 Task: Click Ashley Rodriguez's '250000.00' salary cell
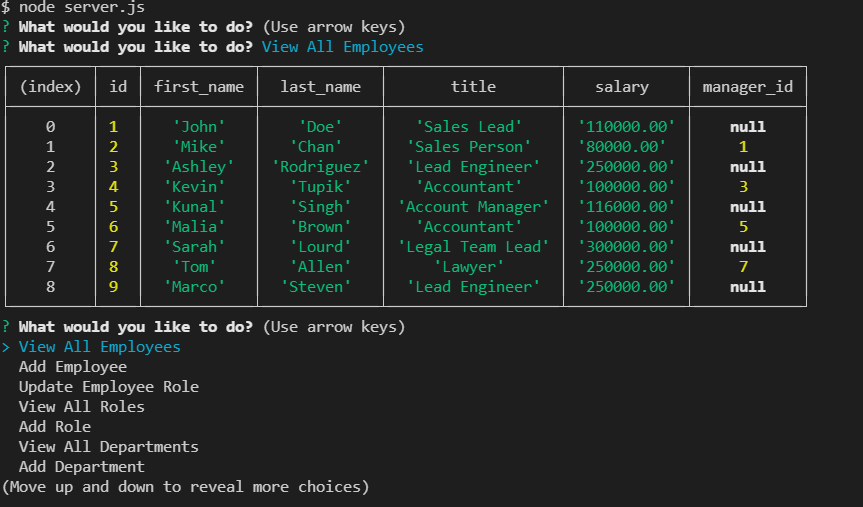[x=626, y=167]
